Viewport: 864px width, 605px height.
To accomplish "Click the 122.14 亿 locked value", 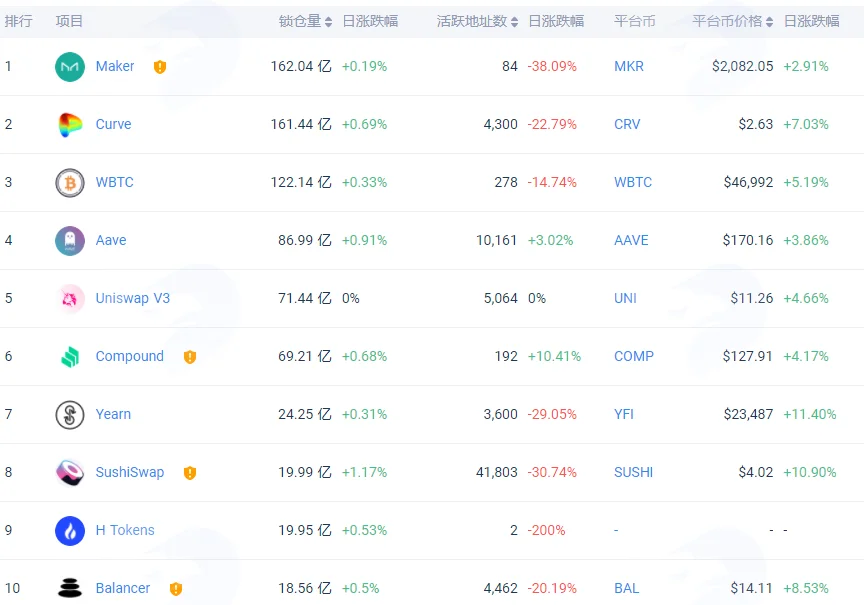I will click(x=301, y=182).
